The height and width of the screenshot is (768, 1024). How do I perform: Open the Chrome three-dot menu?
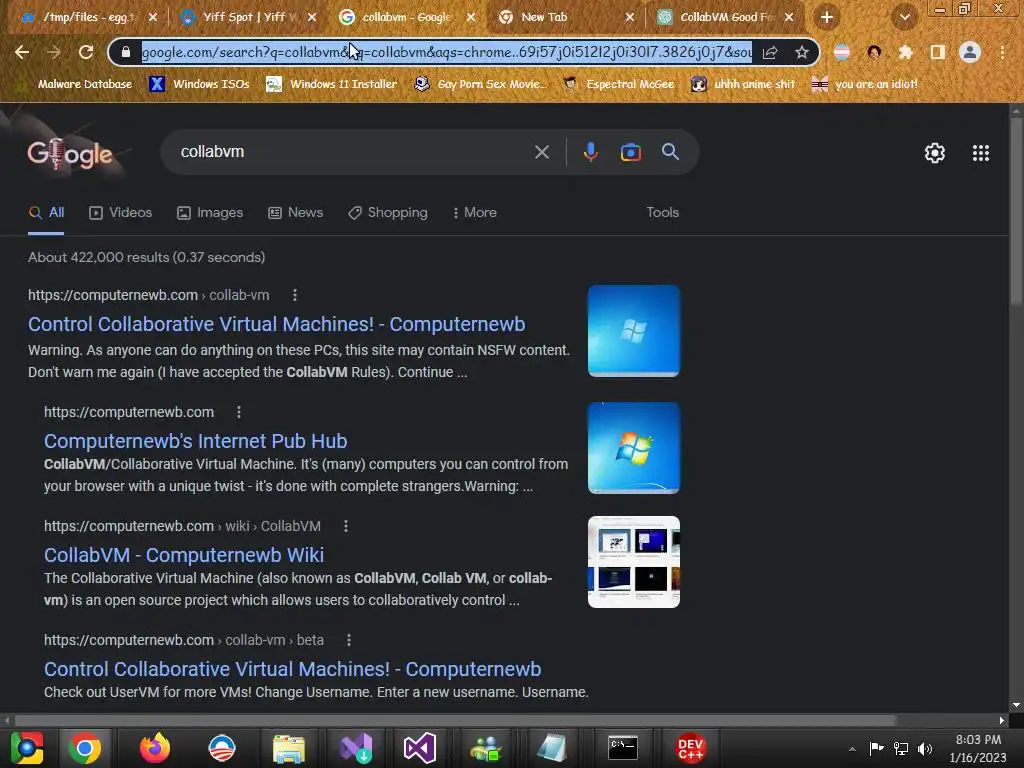pos(1002,52)
